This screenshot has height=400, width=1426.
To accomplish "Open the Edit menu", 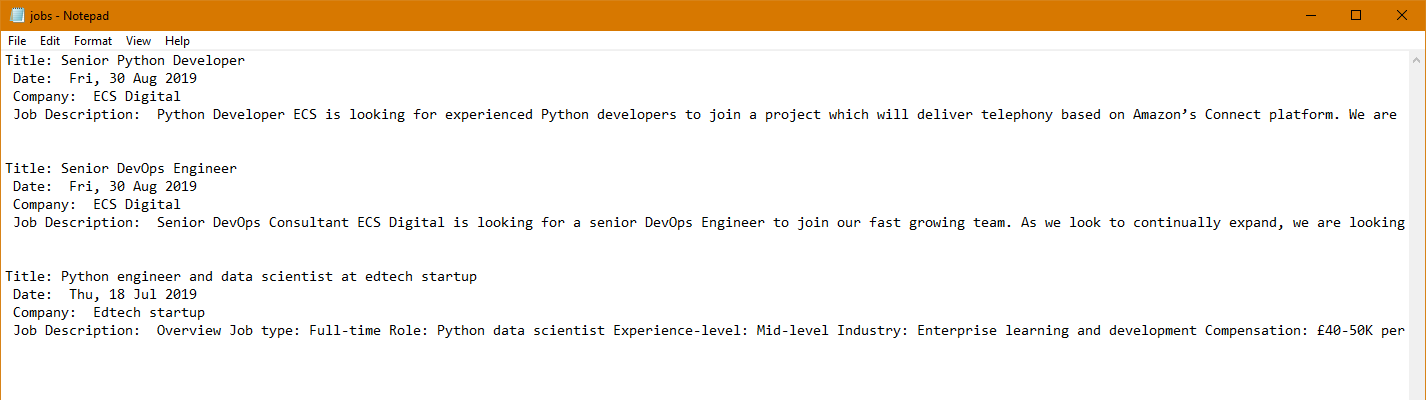I will coord(50,41).
